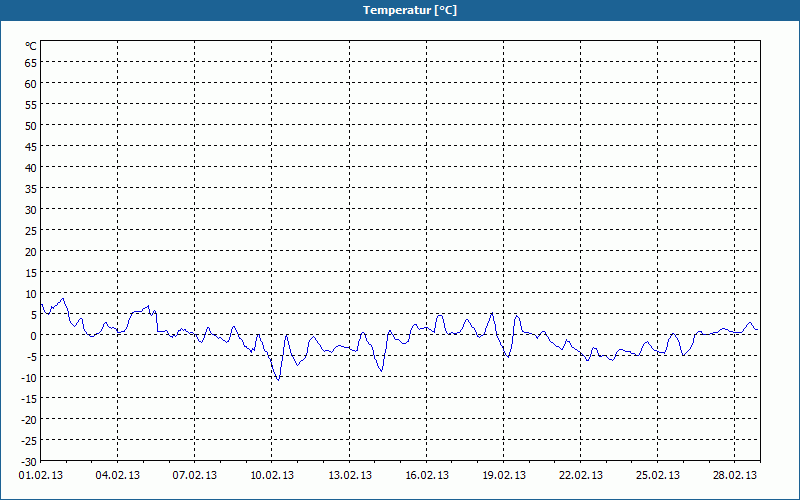Click the lowest curve dip near 10.02.13
This screenshot has width=800, height=500.
coord(278,380)
